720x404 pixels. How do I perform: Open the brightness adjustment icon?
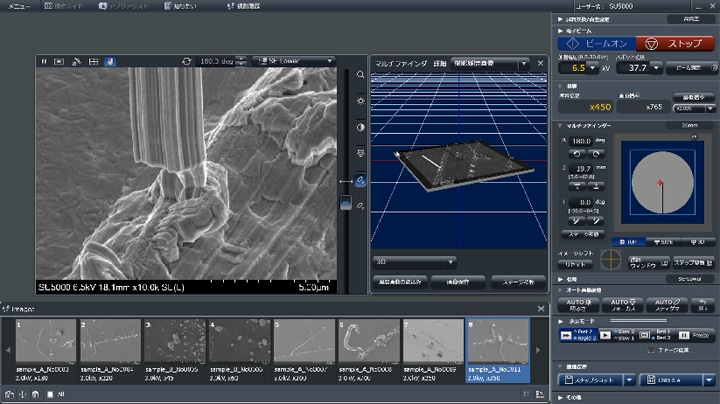pos(360,101)
